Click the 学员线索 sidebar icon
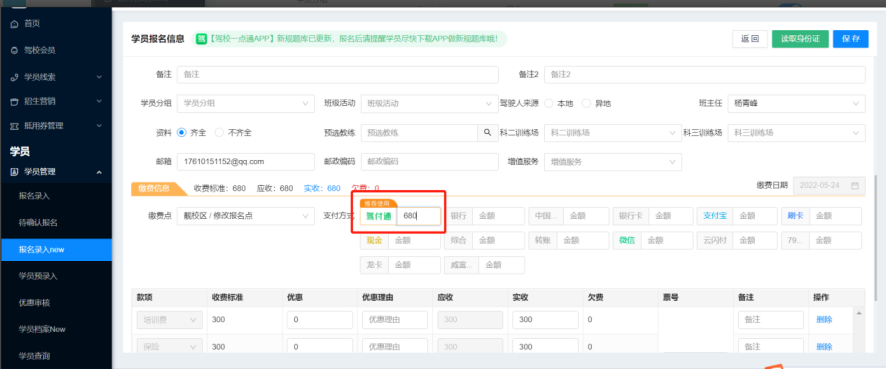 tap(15, 77)
